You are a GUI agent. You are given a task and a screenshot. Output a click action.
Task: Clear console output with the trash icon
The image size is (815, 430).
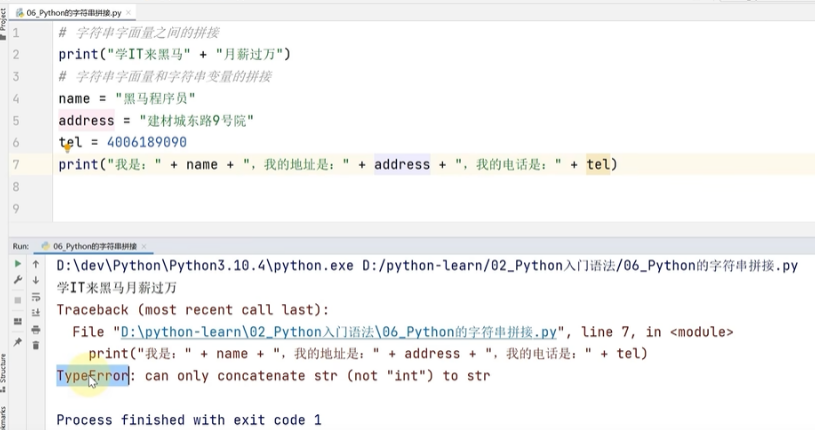(x=36, y=345)
